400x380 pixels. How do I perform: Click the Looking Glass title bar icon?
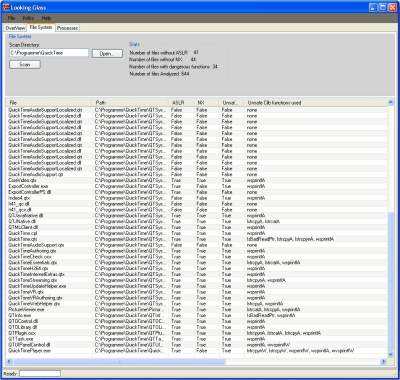click(6, 7)
